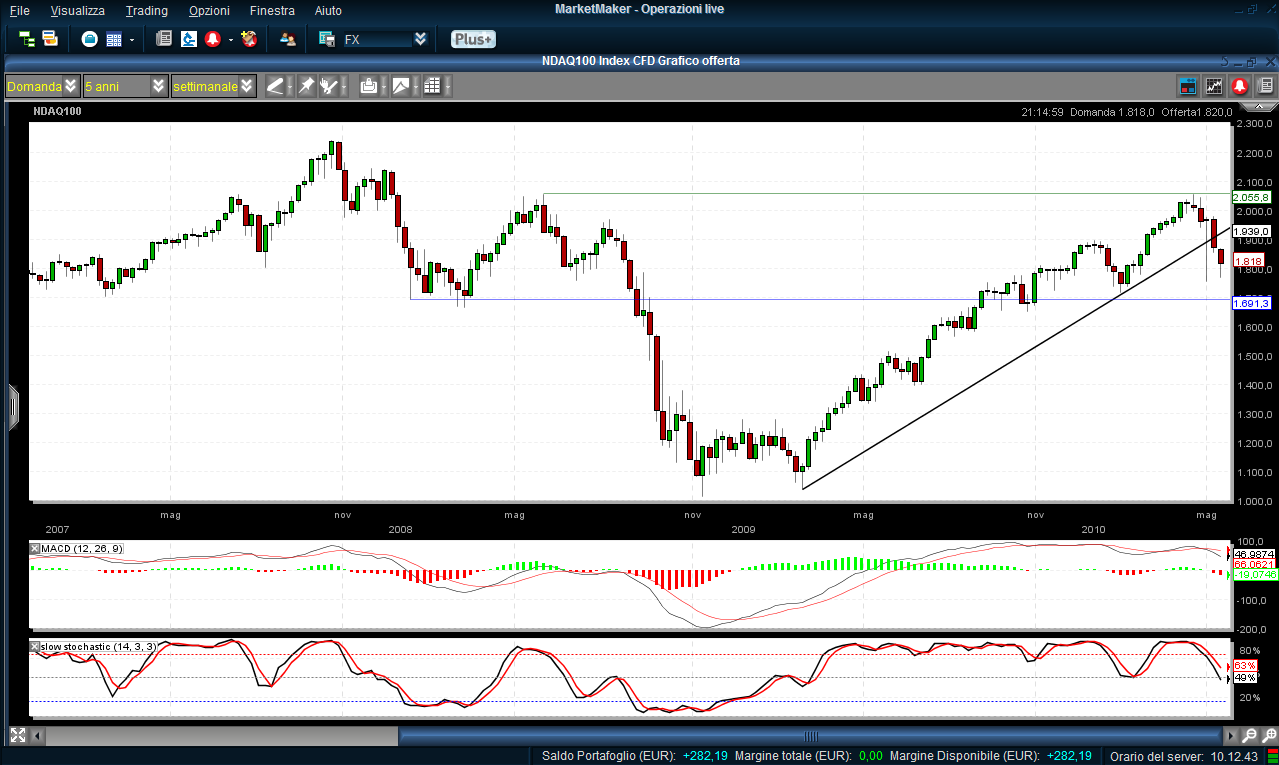Open the chart type icon at top right
The width and height of the screenshot is (1279, 765).
[1214, 86]
